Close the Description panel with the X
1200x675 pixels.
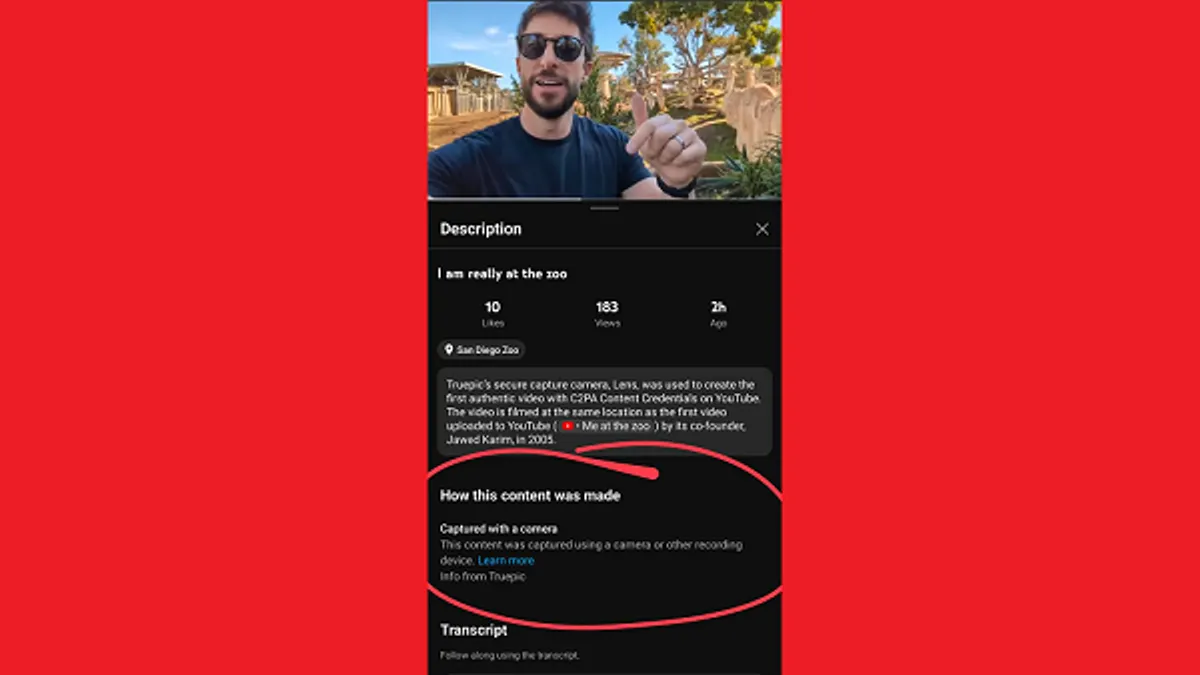[x=762, y=229]
